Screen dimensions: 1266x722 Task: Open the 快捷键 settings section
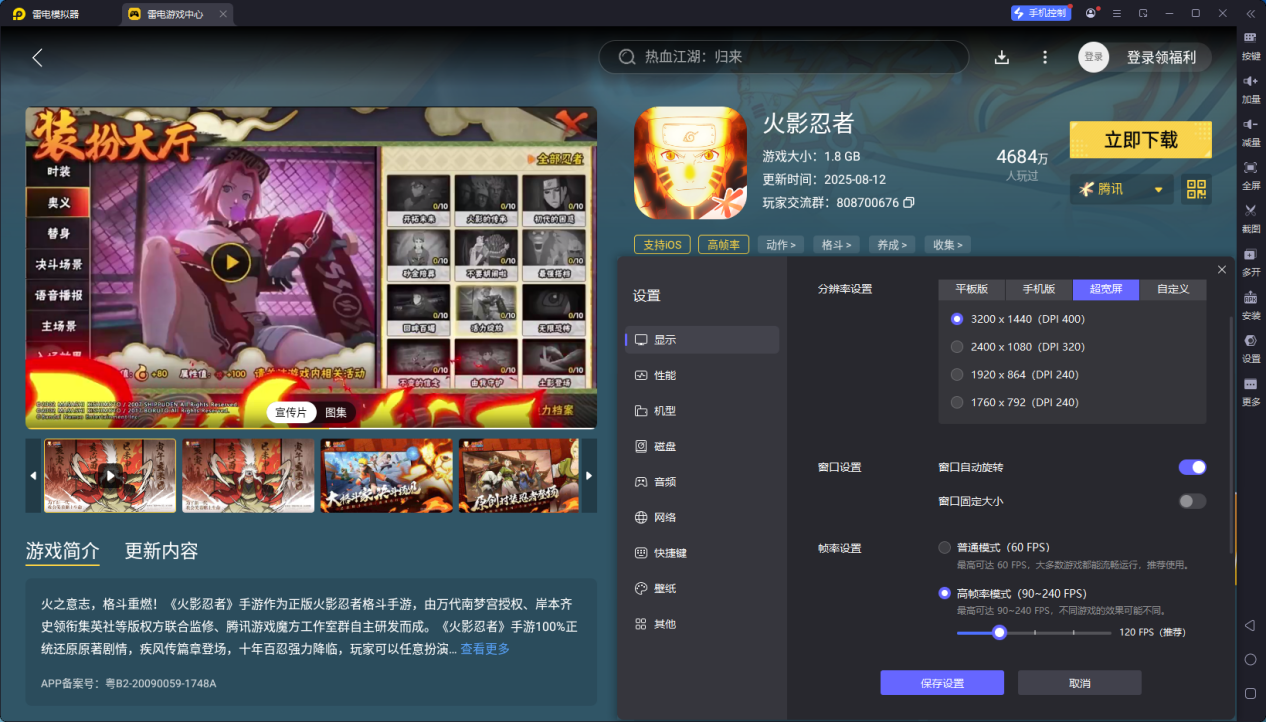click(702, 553)
